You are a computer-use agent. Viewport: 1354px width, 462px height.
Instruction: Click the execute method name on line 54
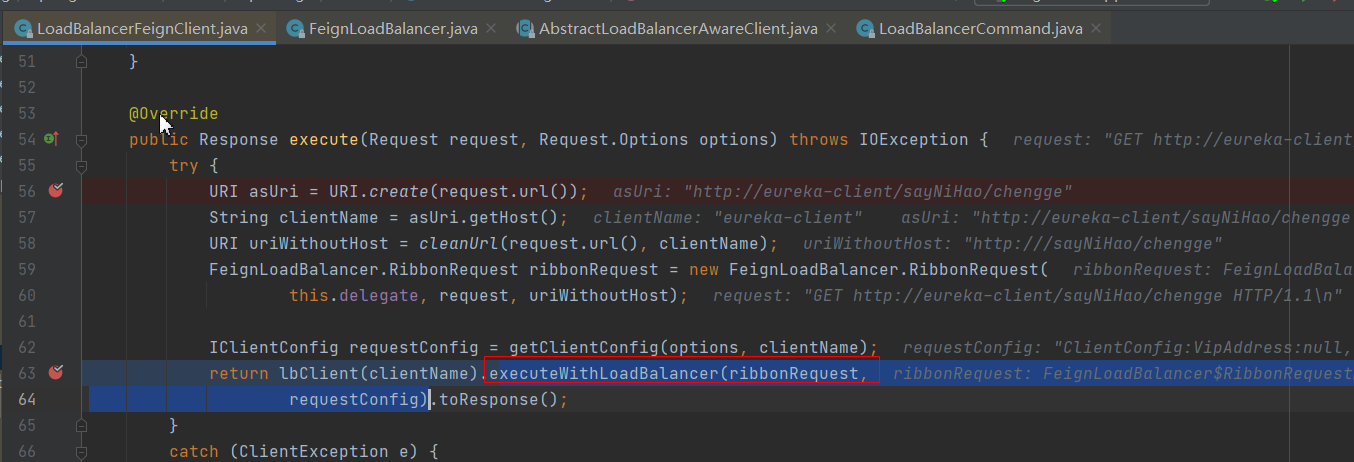tap(324, 139)
